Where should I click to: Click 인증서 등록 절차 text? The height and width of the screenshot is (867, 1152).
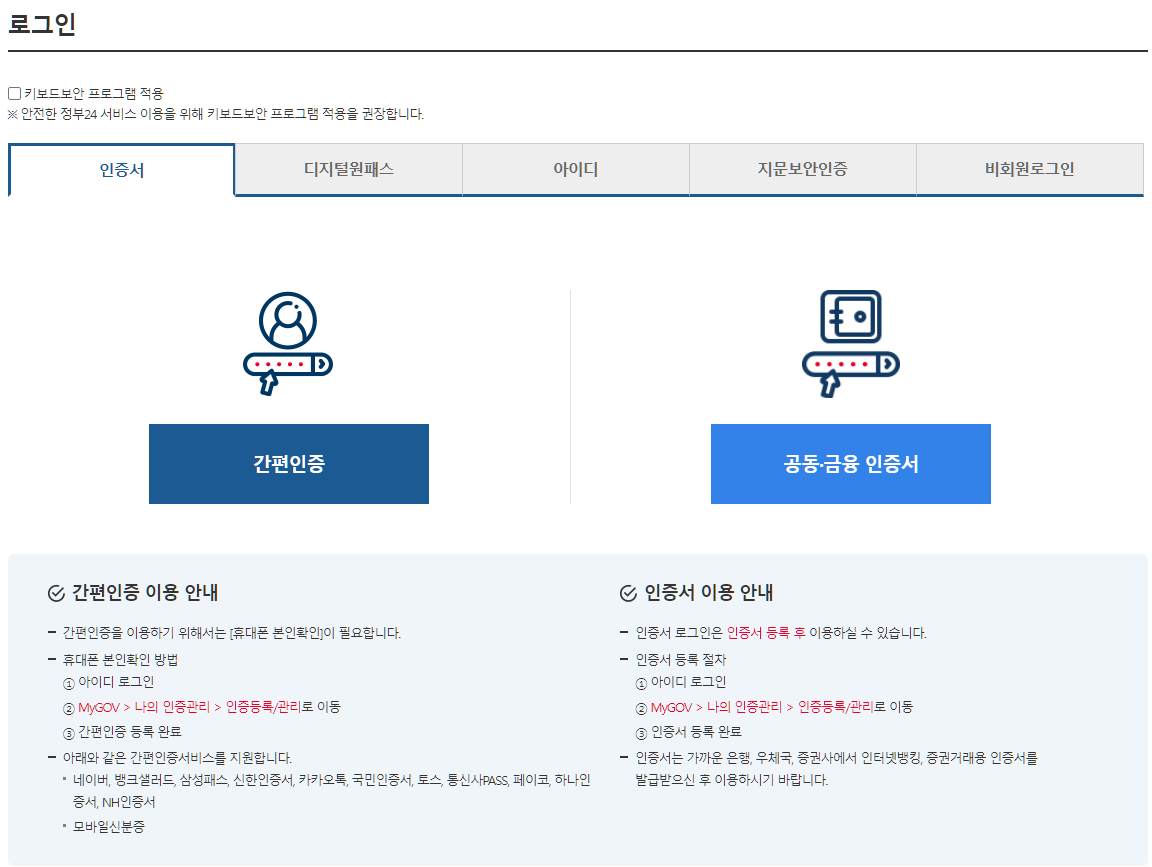(680, 659)
